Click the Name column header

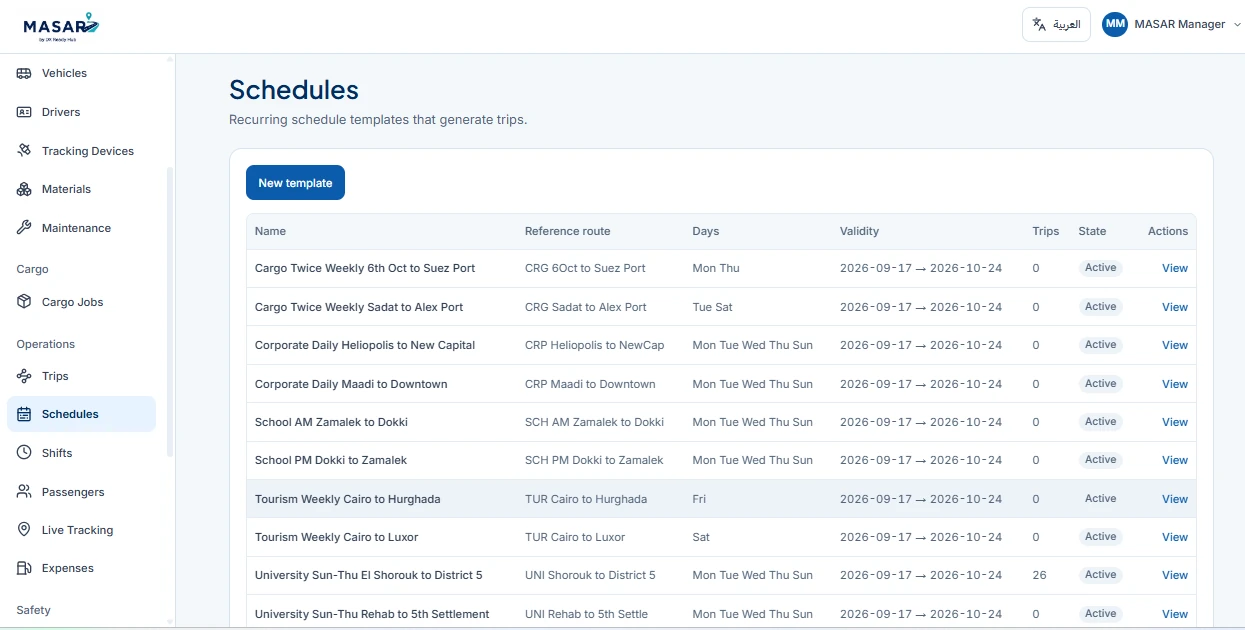point(270,231)
